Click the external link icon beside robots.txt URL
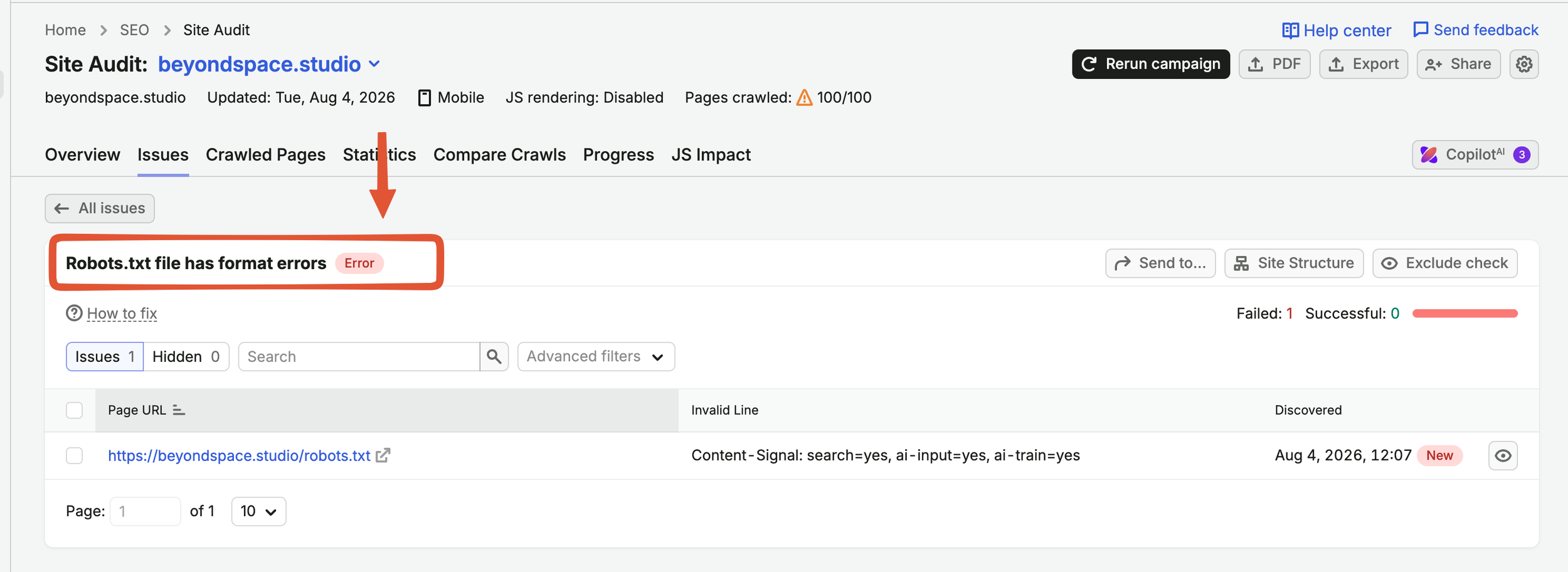 pos(383,455)
